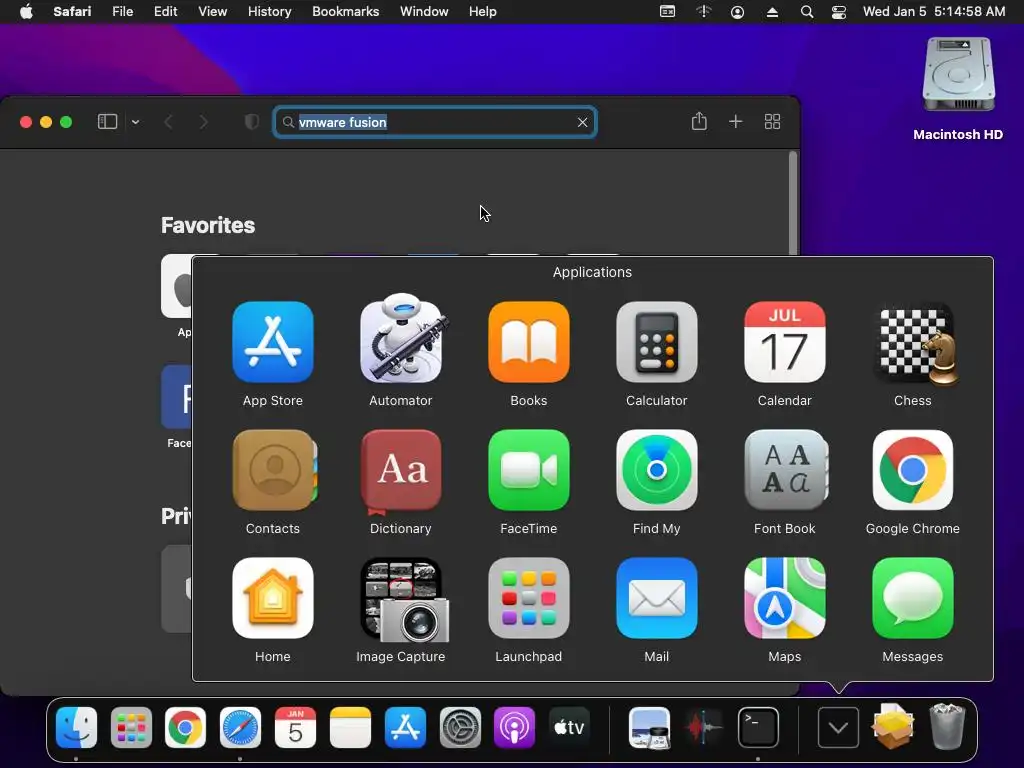This screenshot has width=1024, height=768.
Task: Open Terminal from the Dock
Action: 758,727
